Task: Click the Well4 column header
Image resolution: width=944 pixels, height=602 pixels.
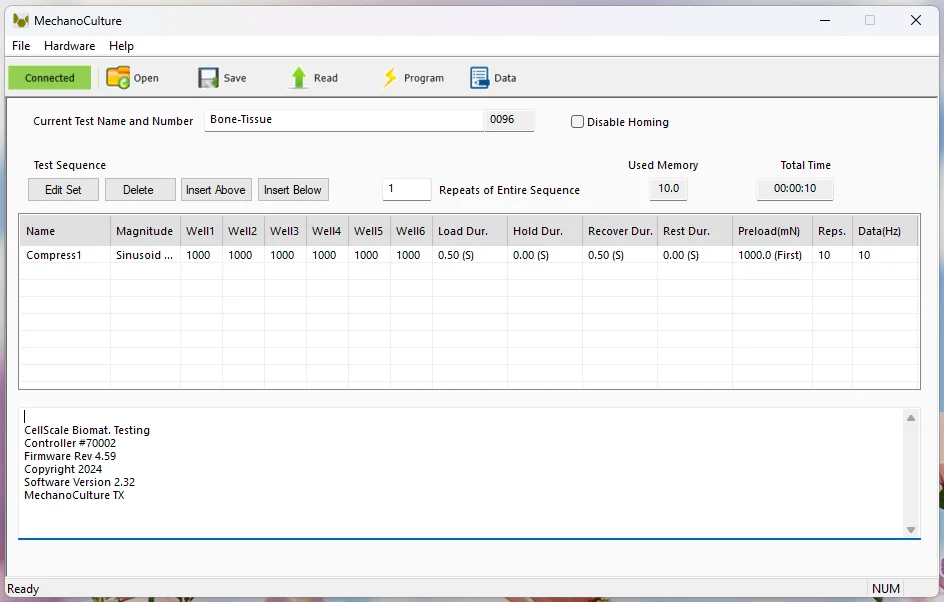Action: click(x=327, y=231)
